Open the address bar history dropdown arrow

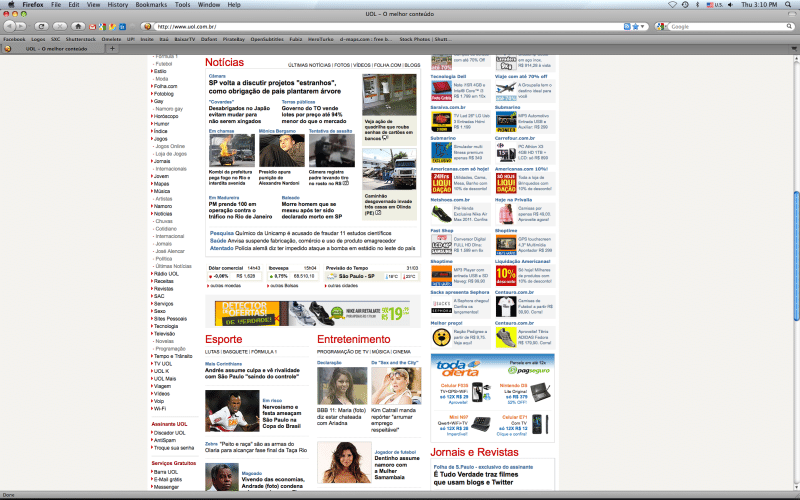coord(642,27)
